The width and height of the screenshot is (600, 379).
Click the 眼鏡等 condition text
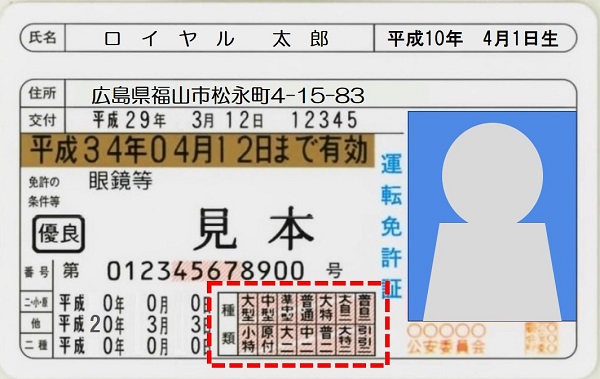121,181
